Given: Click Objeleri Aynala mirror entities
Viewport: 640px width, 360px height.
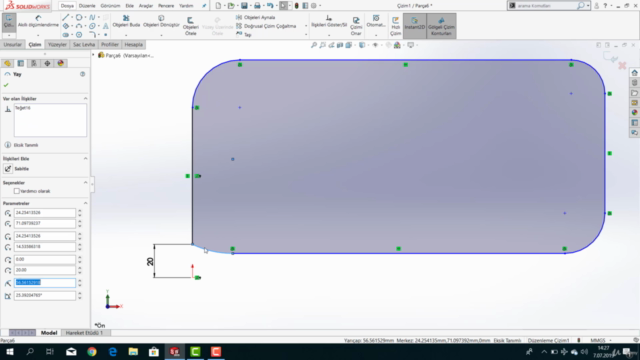Looking at the screenshot, I should pyautogui.click(x=256, y=18).
